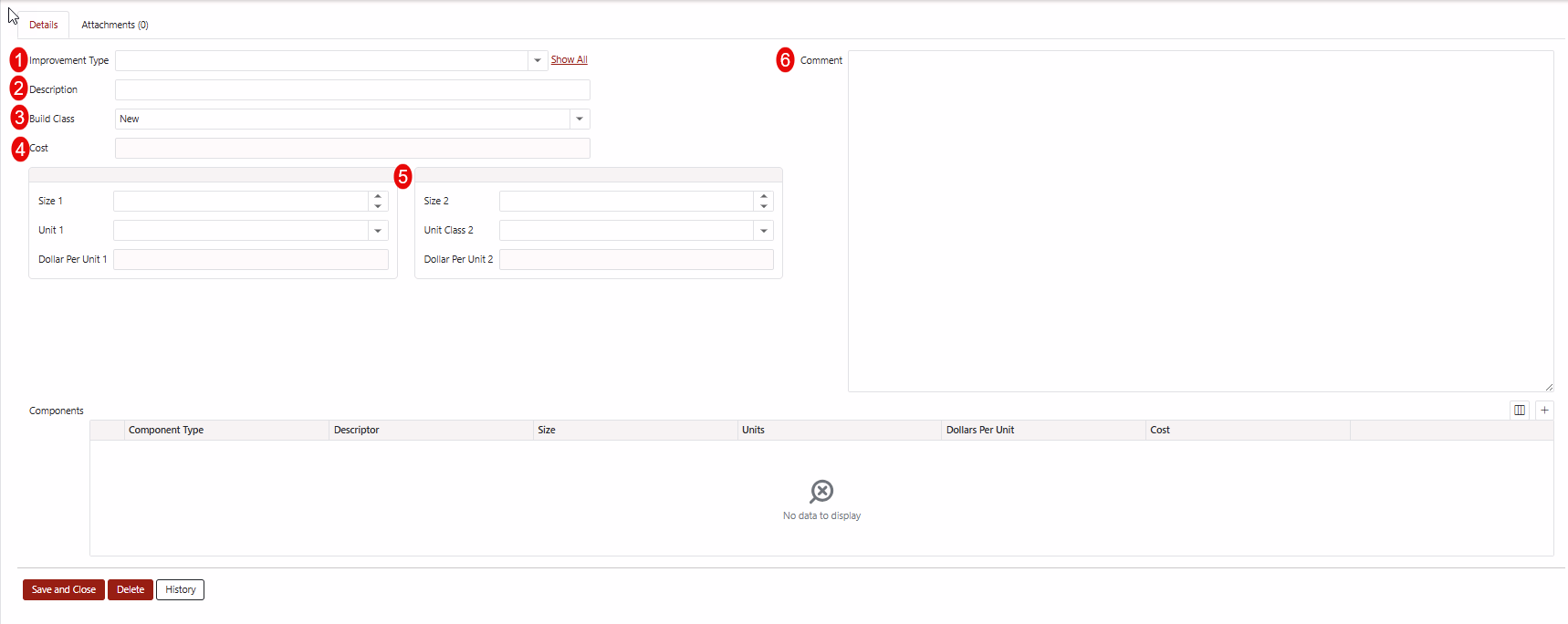Open the Build Class dropdown

tap(580, 119)
